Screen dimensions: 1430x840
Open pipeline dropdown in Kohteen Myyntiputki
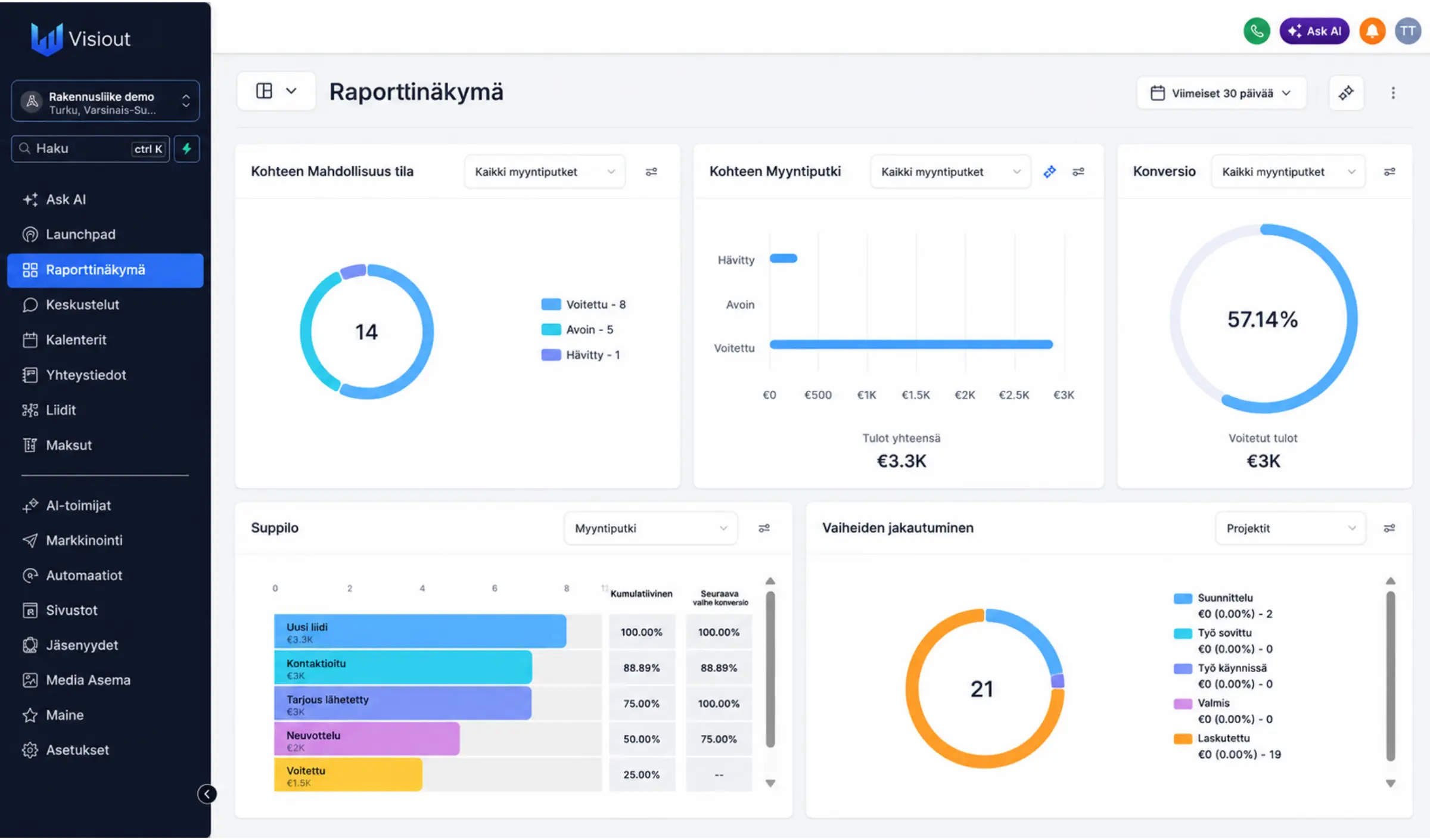[x=950, y=172]
